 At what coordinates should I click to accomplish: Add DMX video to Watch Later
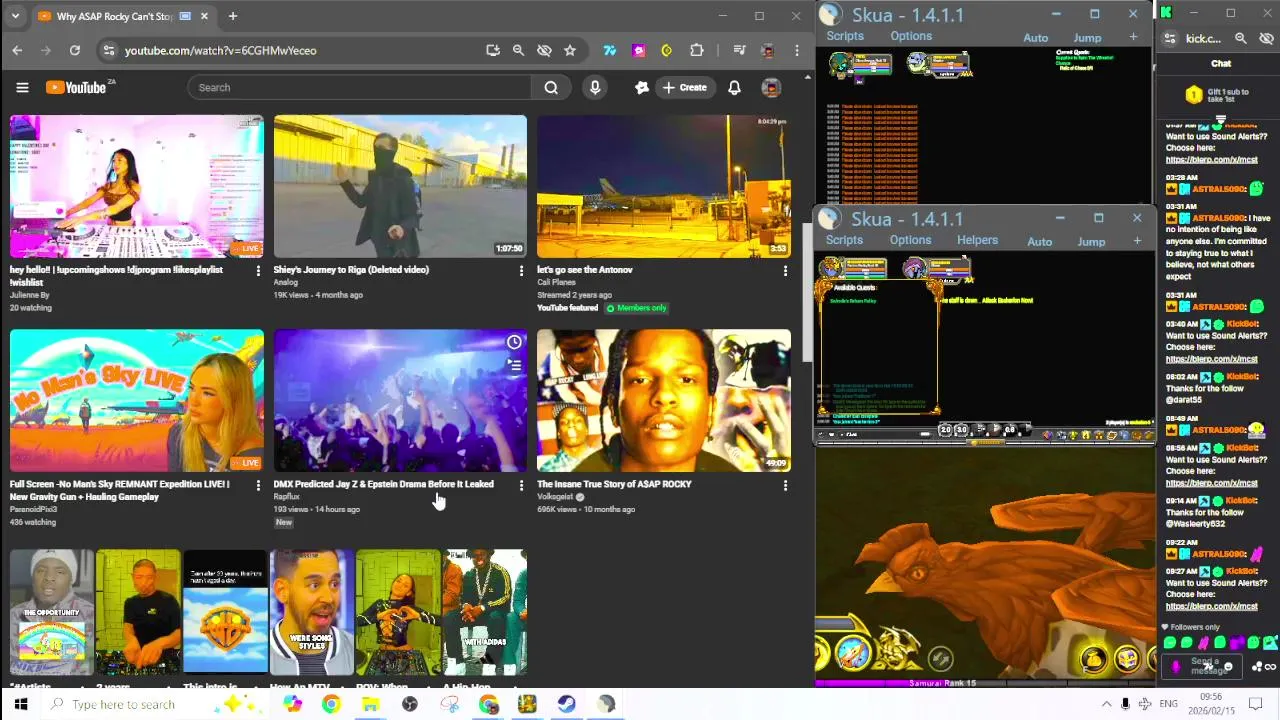(514, 342)
